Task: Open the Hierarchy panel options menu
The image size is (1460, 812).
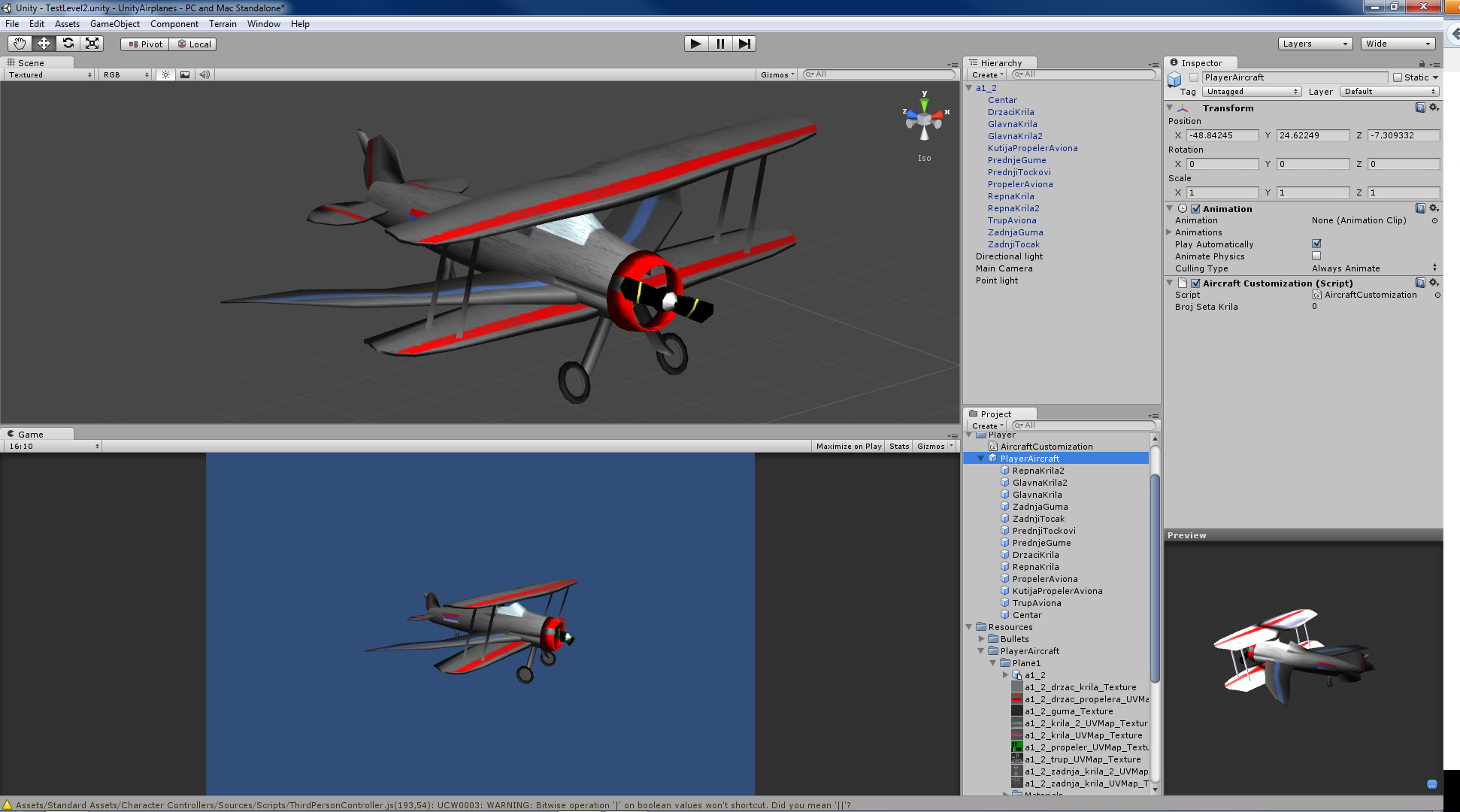Action: (x=1153, y=65)
